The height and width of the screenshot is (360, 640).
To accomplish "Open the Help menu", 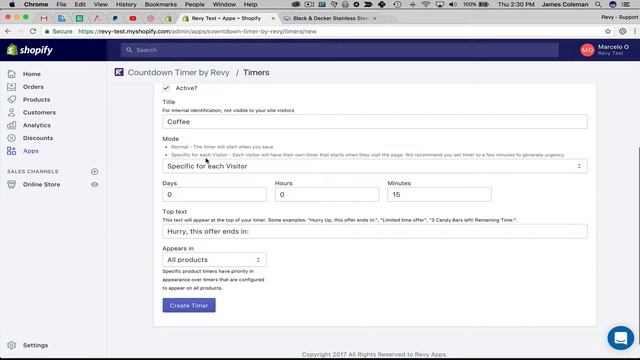I will point(250,4).
